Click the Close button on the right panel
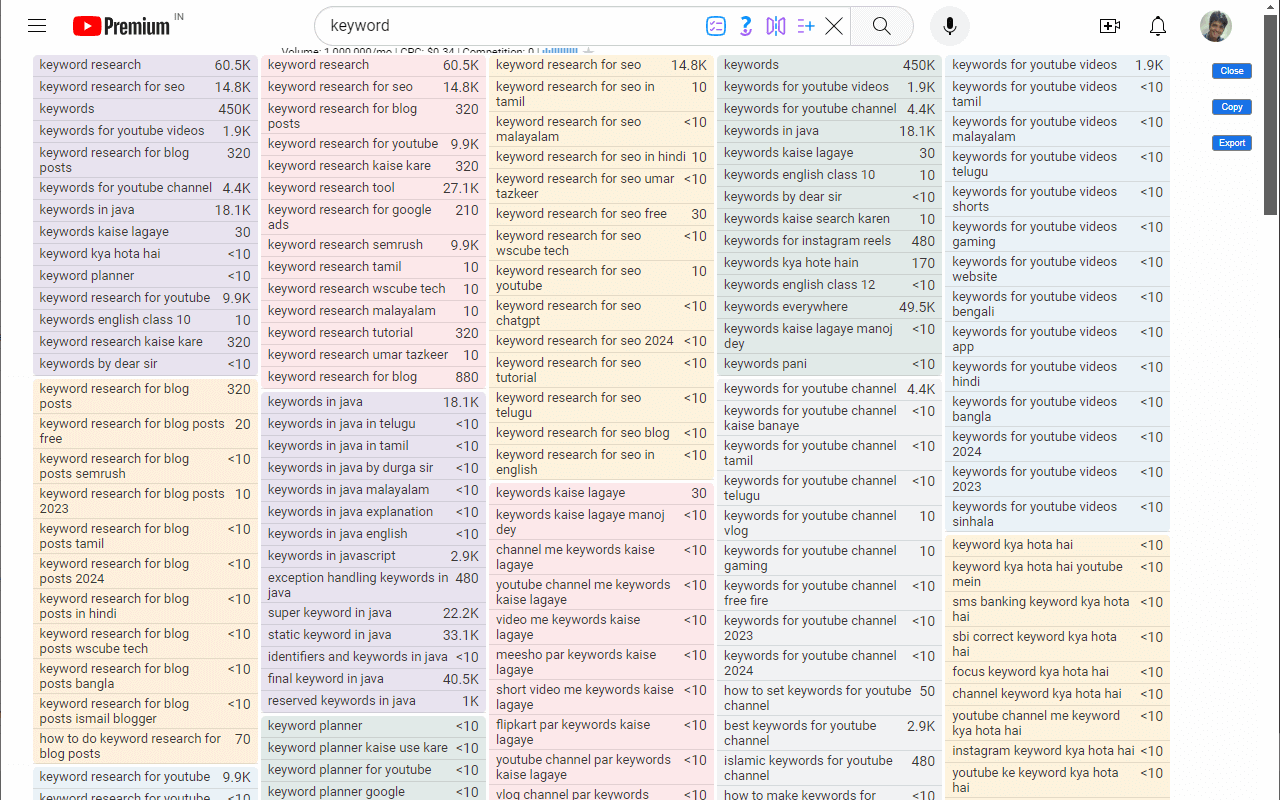Screen dimensions: 1280x800 (1231, 71)
